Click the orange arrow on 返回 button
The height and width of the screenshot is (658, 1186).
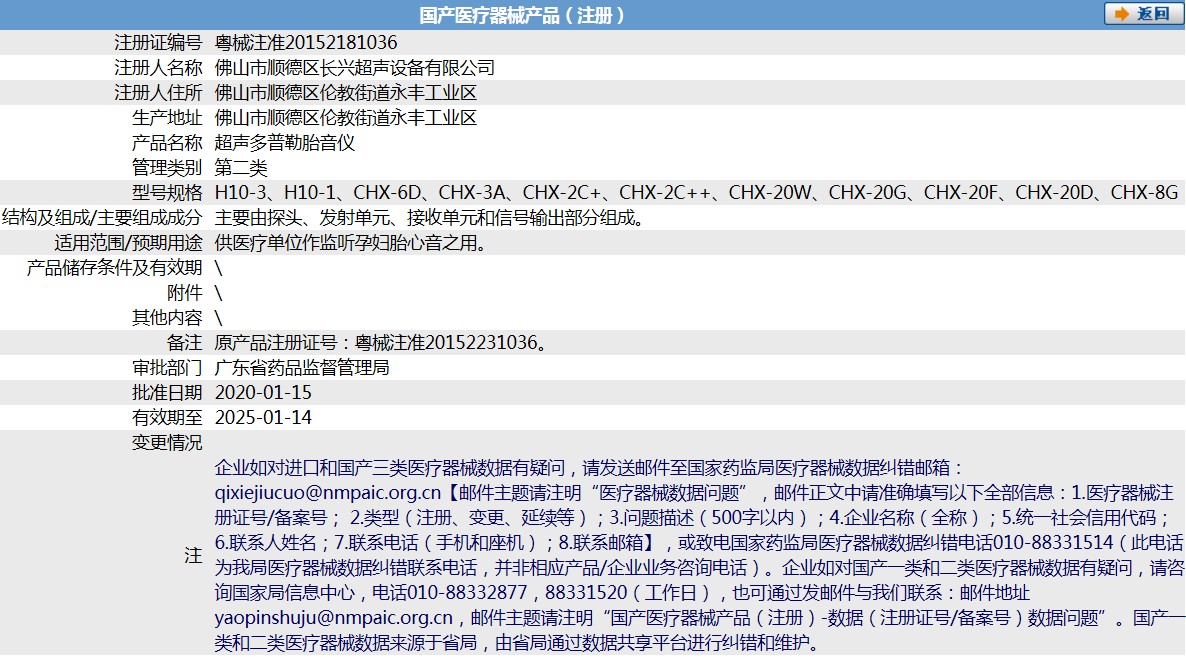point(1122,14)
